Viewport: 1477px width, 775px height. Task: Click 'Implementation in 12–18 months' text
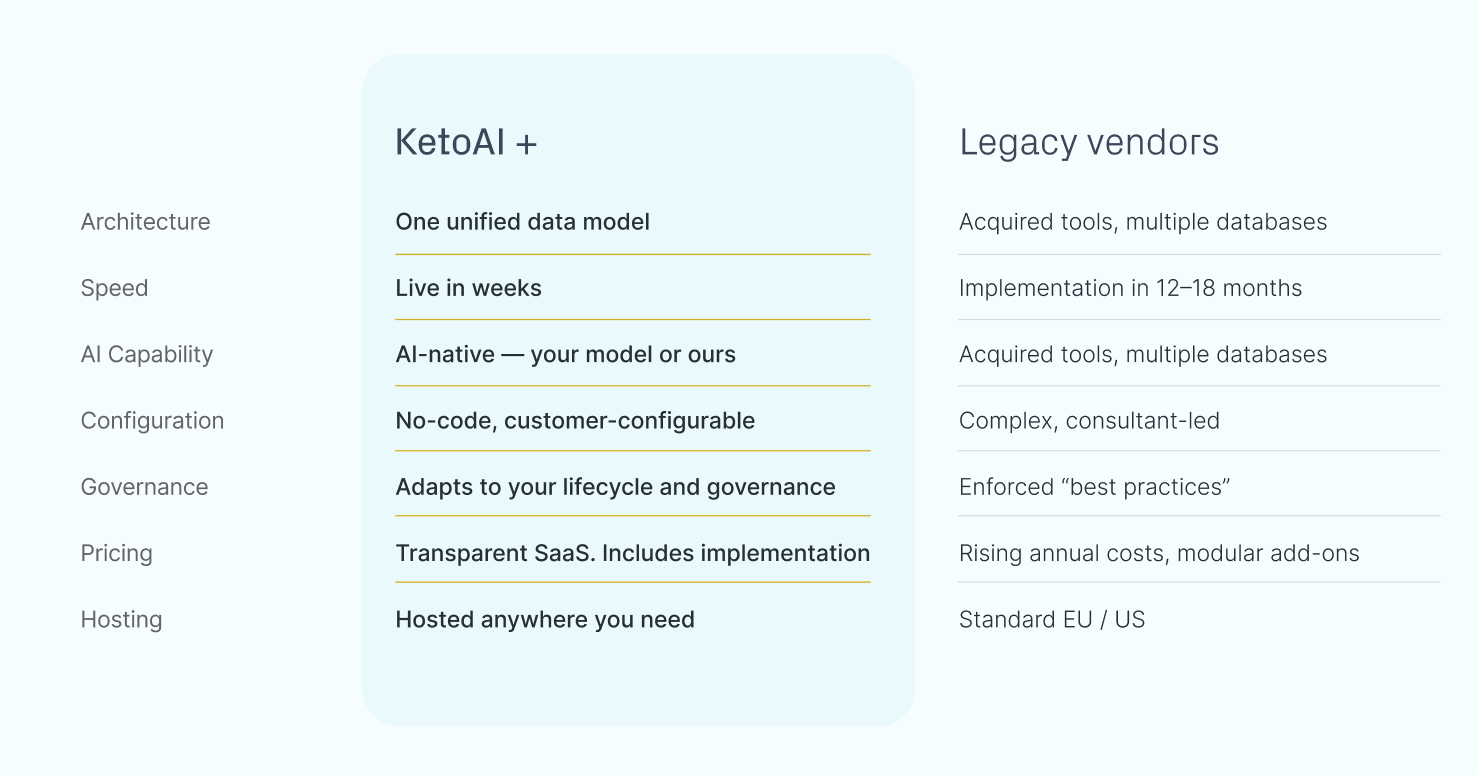1131,288
